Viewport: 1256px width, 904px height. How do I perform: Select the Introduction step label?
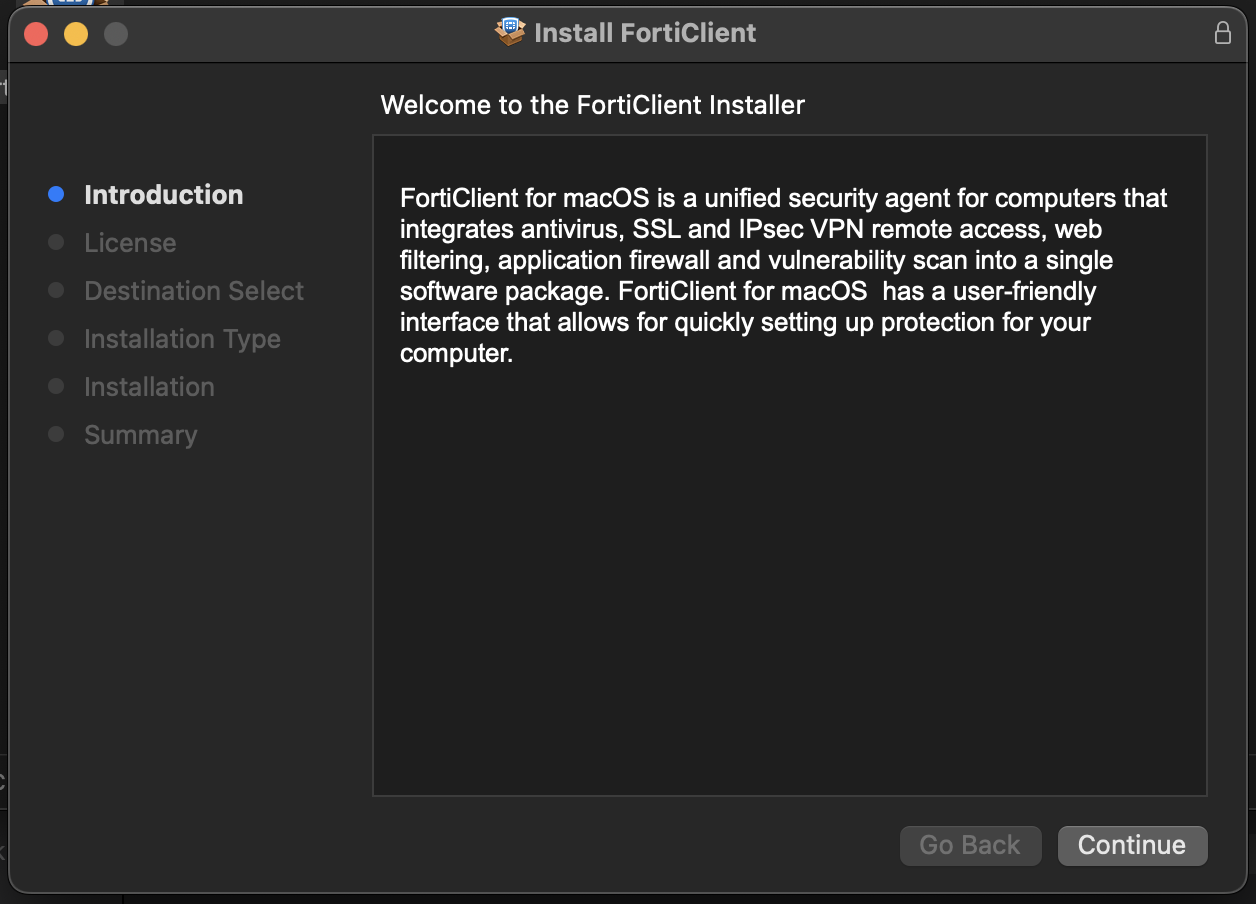(163, 195)
